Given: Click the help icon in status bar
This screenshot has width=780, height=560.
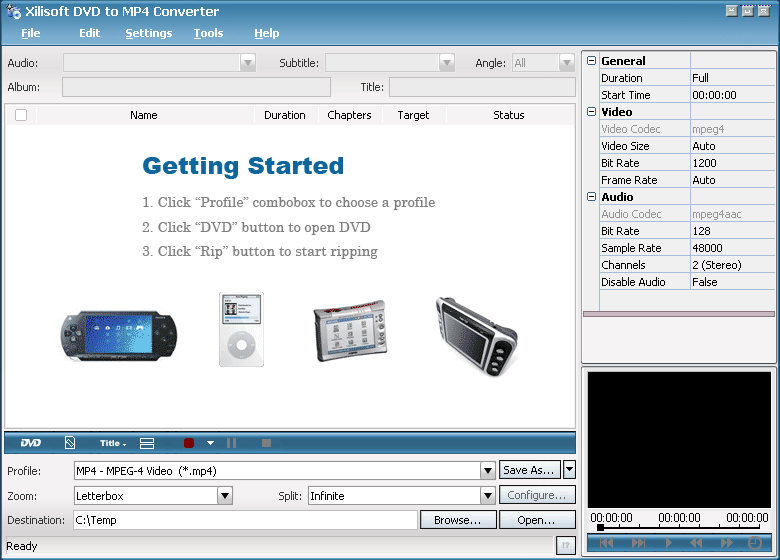Looking at the screenshot, I should 566,546.
